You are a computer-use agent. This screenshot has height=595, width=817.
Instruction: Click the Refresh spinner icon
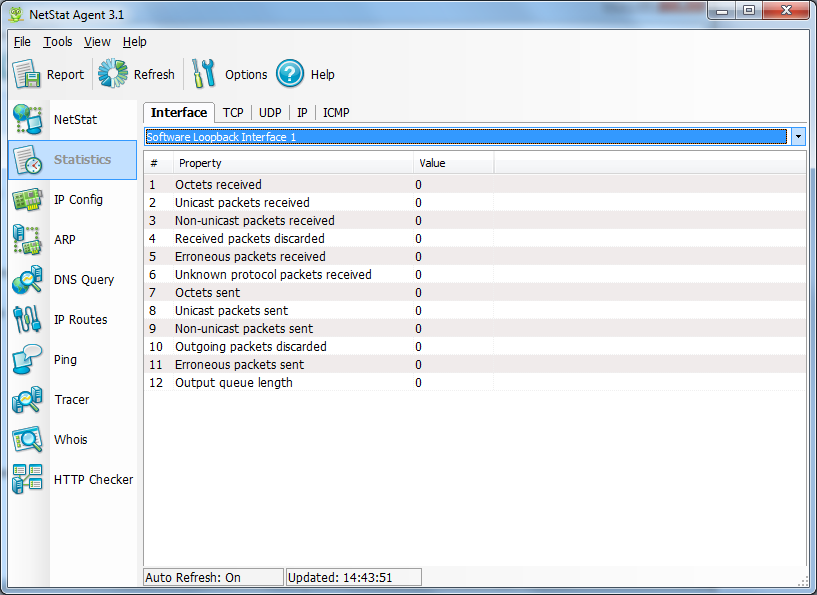pyautogui.click(x=113, y=73)
